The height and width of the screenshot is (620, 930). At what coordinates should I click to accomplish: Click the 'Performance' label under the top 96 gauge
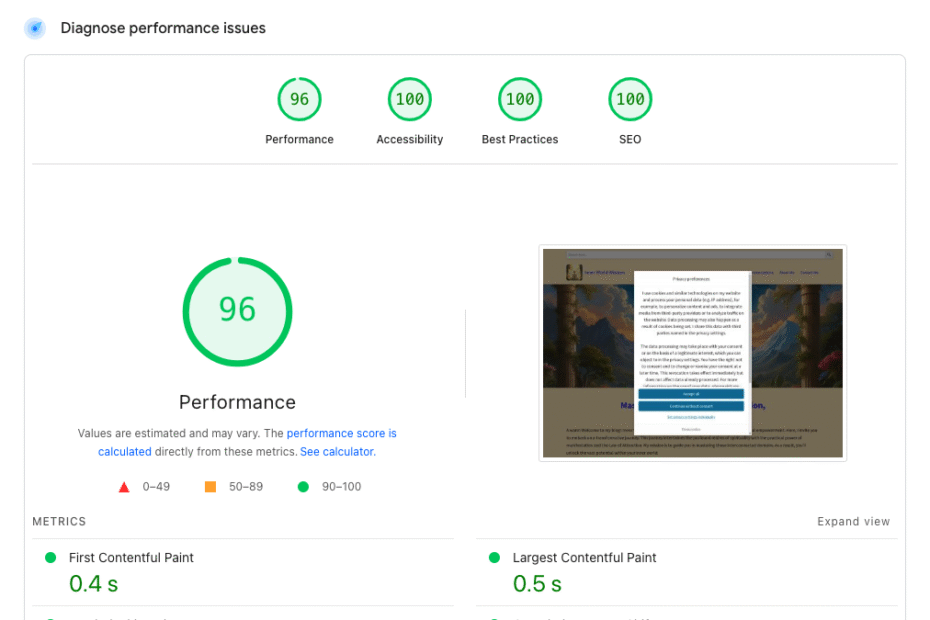point(300,139)
